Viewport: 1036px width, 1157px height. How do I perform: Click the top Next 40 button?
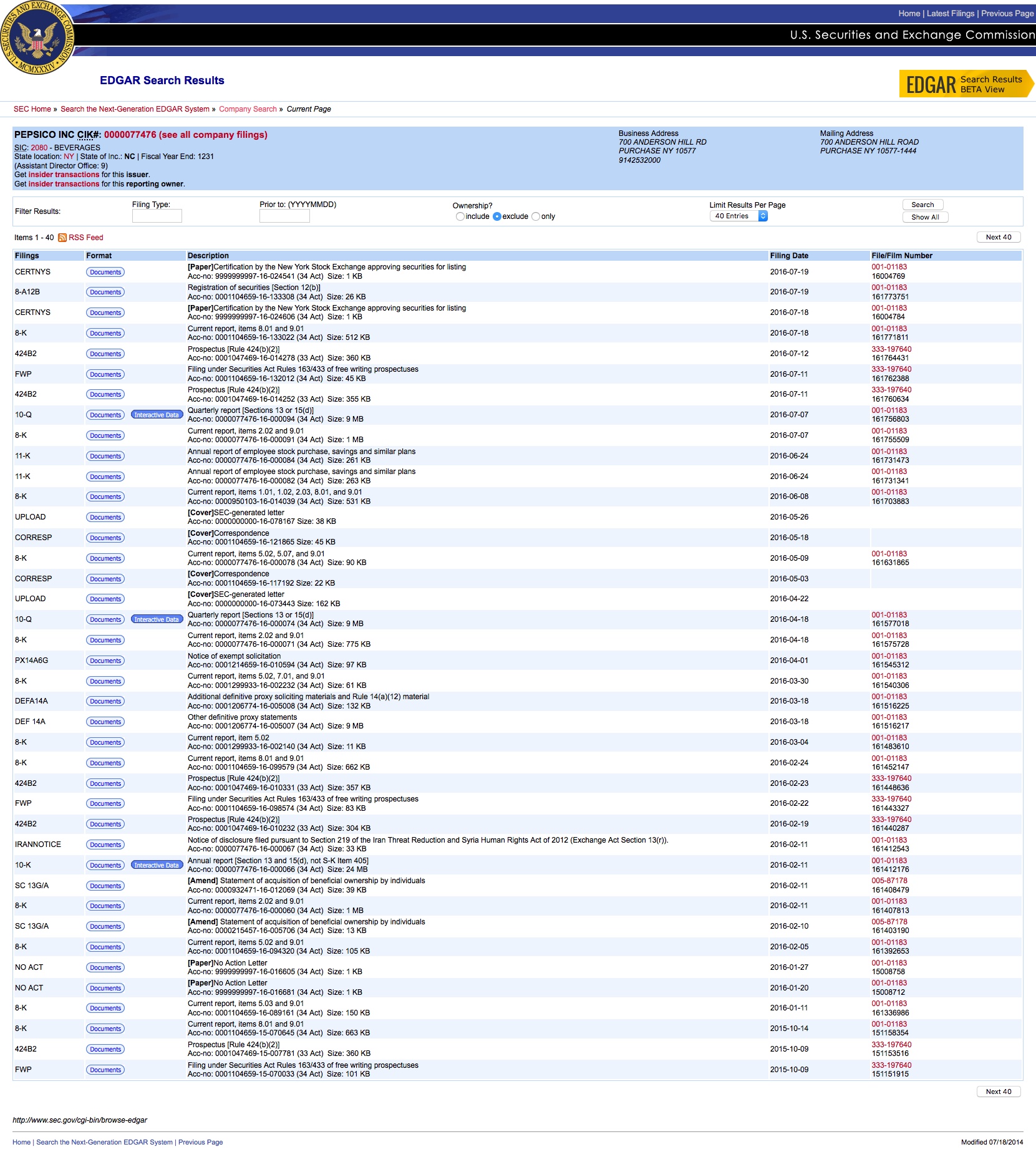[x=999, y=237]
